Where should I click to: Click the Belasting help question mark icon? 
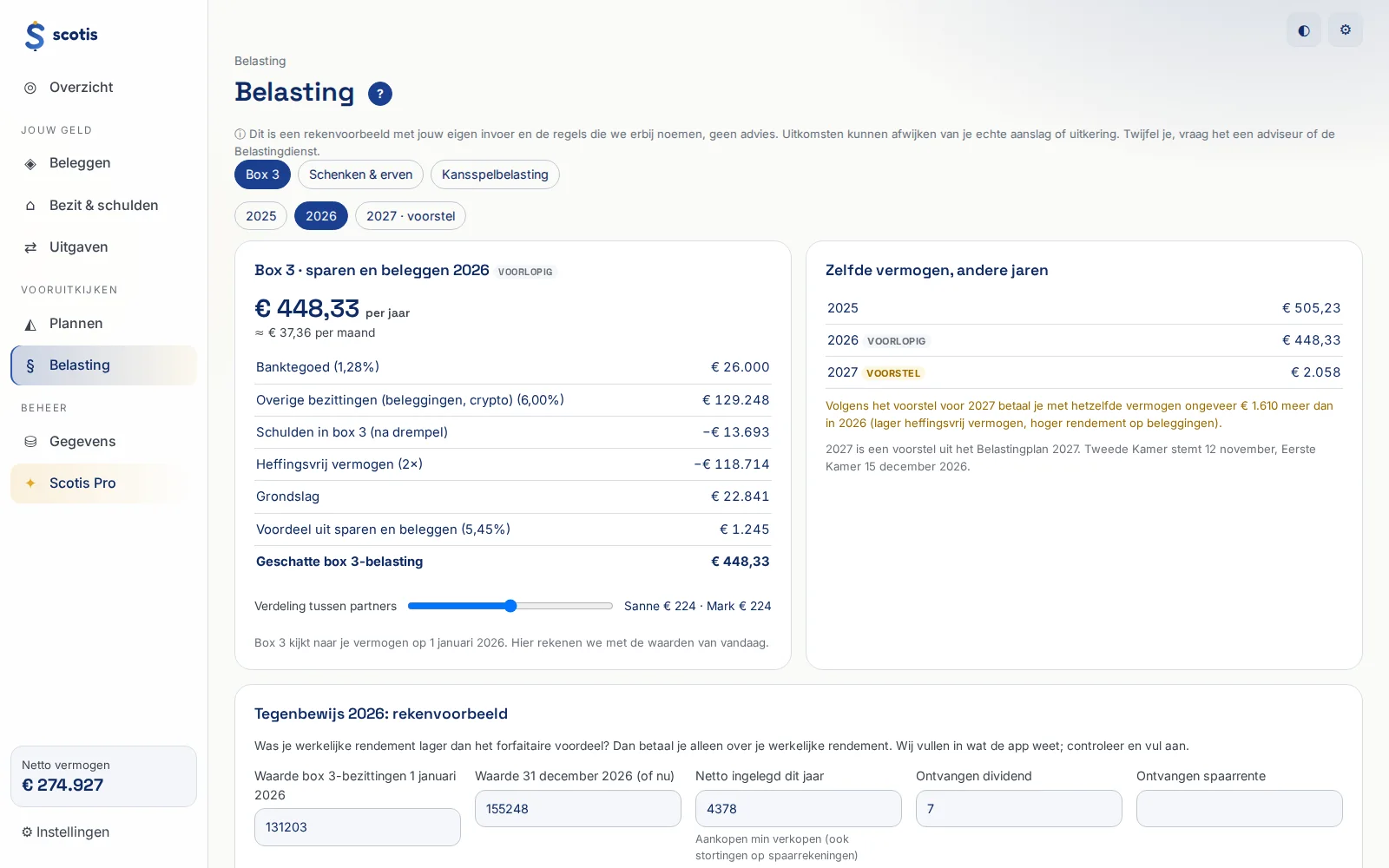click(x=380, y=94)
